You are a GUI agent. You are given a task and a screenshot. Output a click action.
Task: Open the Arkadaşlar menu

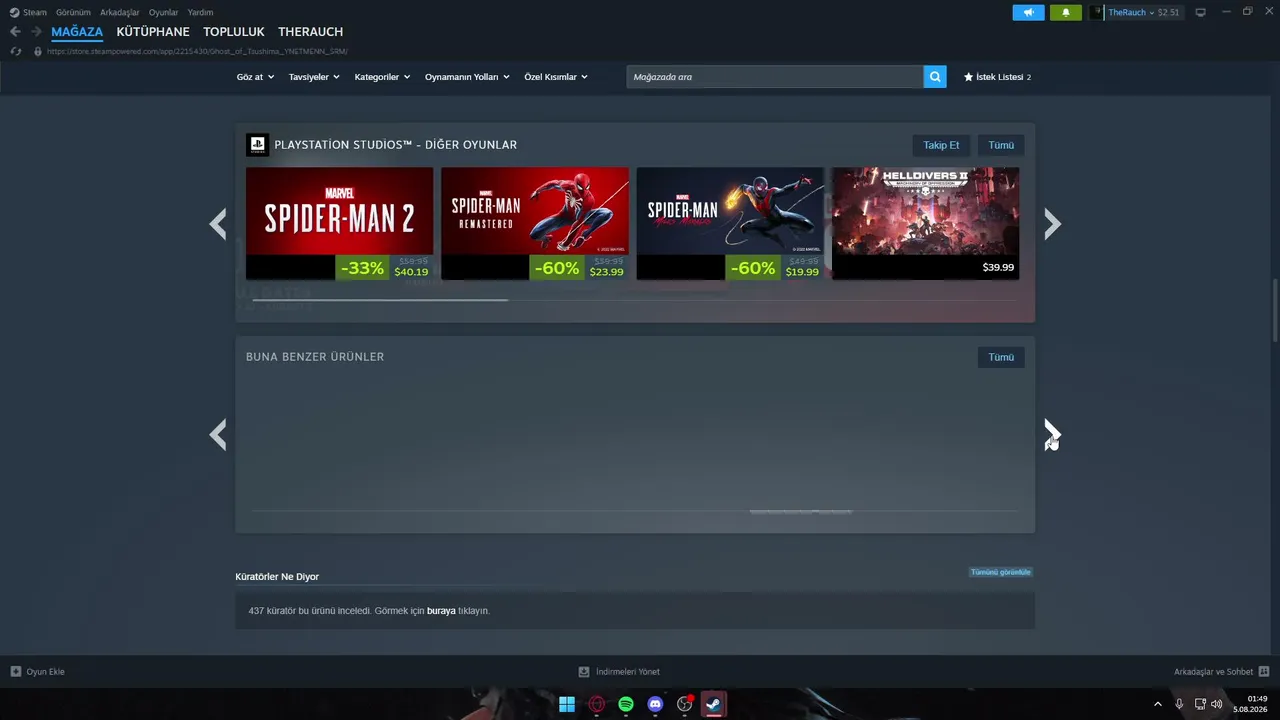coord(120,12)
